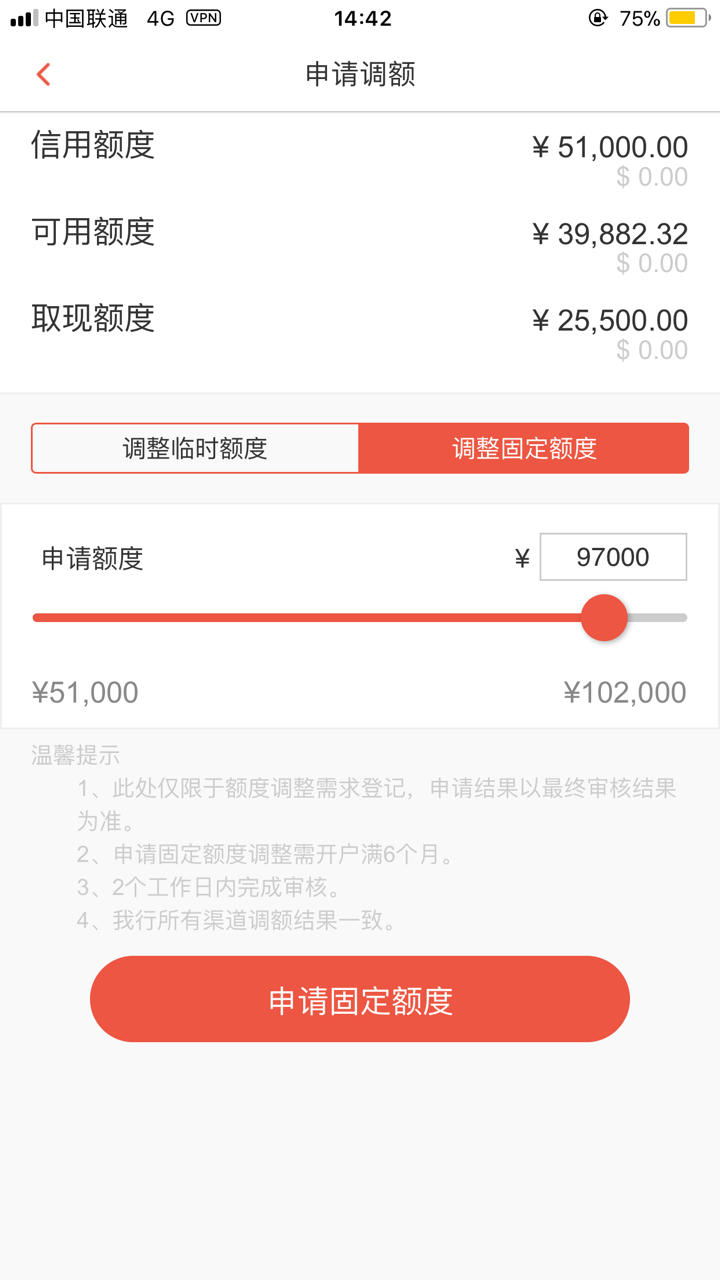Tap the 温馨提示 heading text
The image size is (720, 1280).
[x=76, y=756]
